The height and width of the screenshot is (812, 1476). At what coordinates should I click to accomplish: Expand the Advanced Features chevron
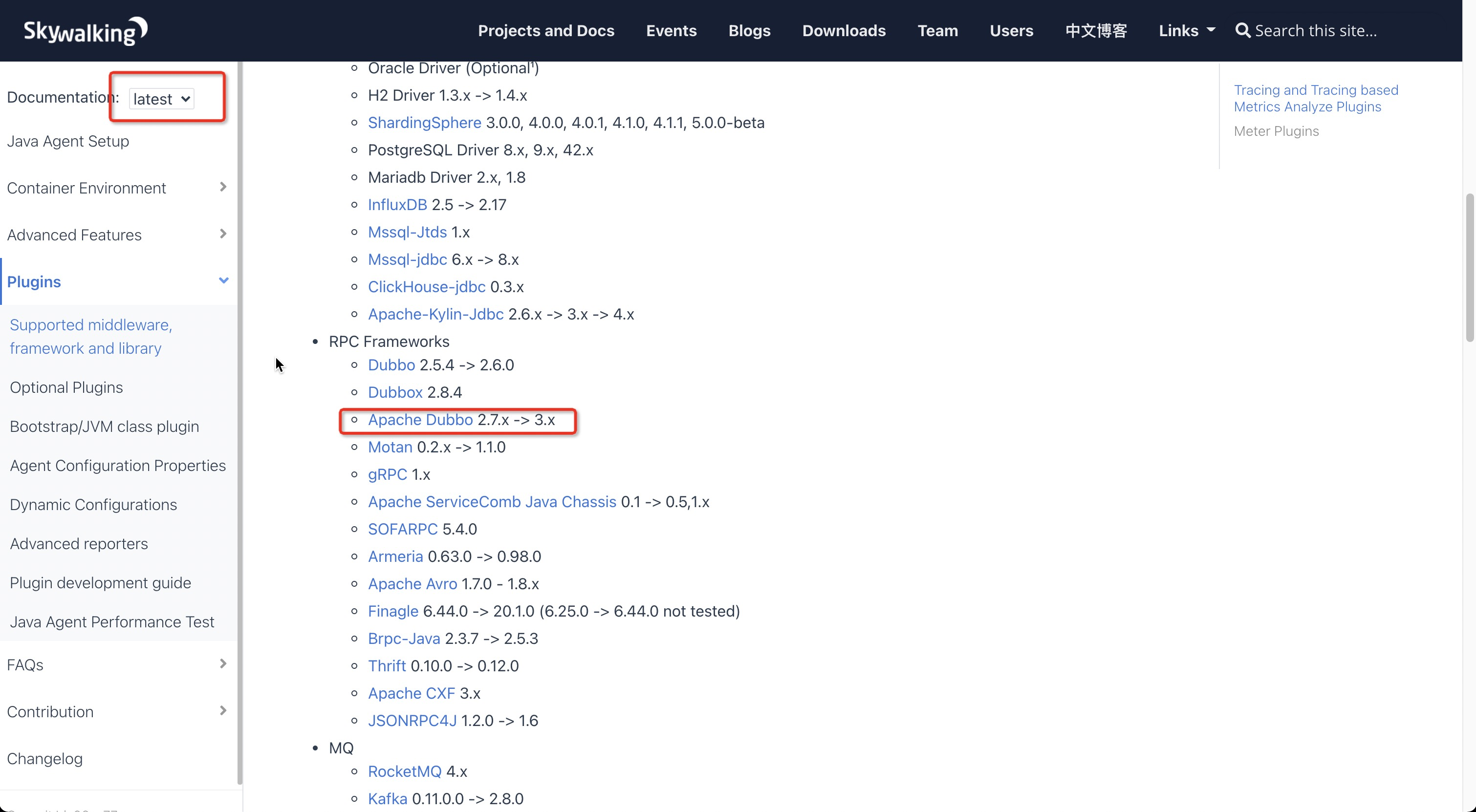[223, 234]
